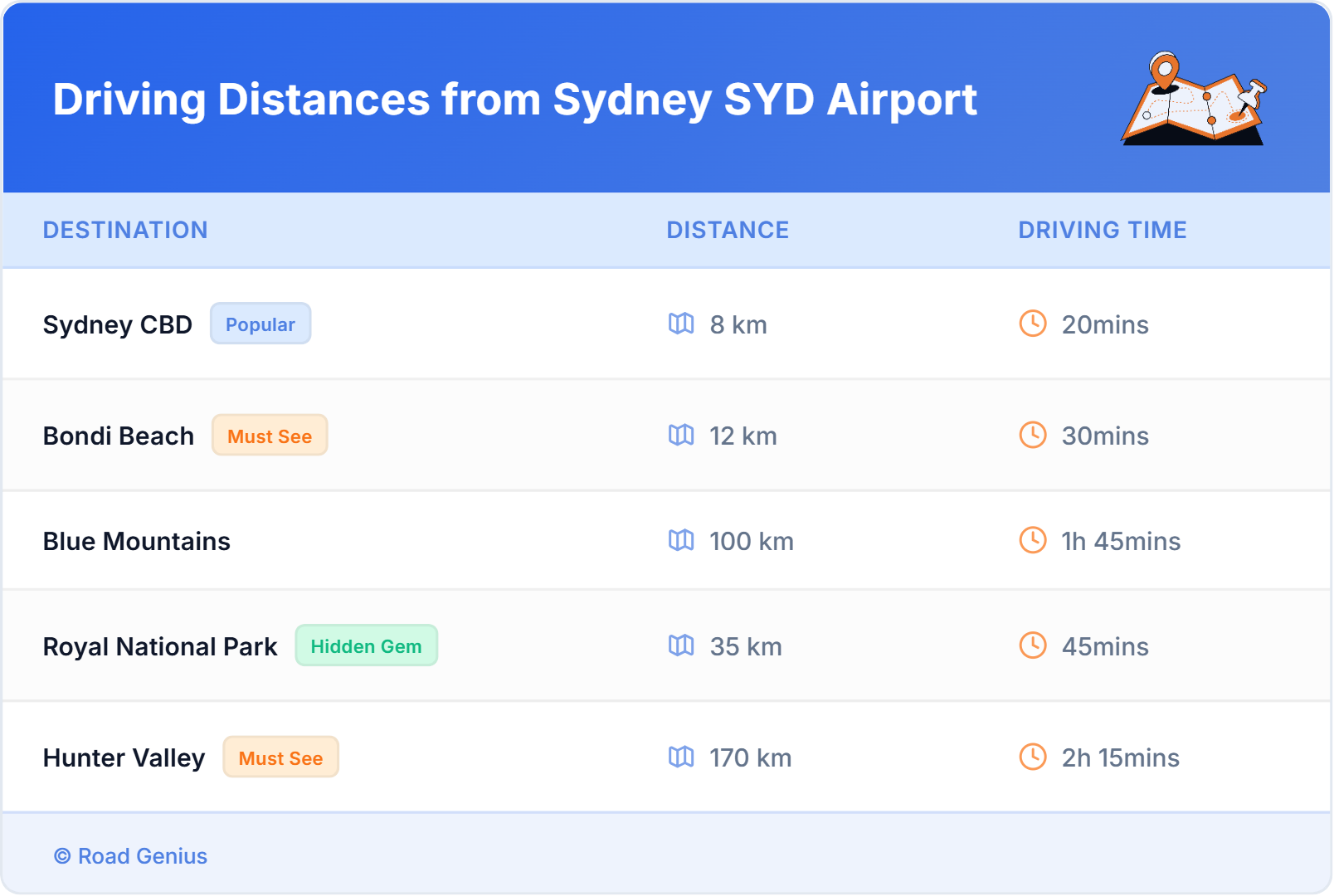
Task: Click the Hidden Gem badge
Action: tap(366, 645)
